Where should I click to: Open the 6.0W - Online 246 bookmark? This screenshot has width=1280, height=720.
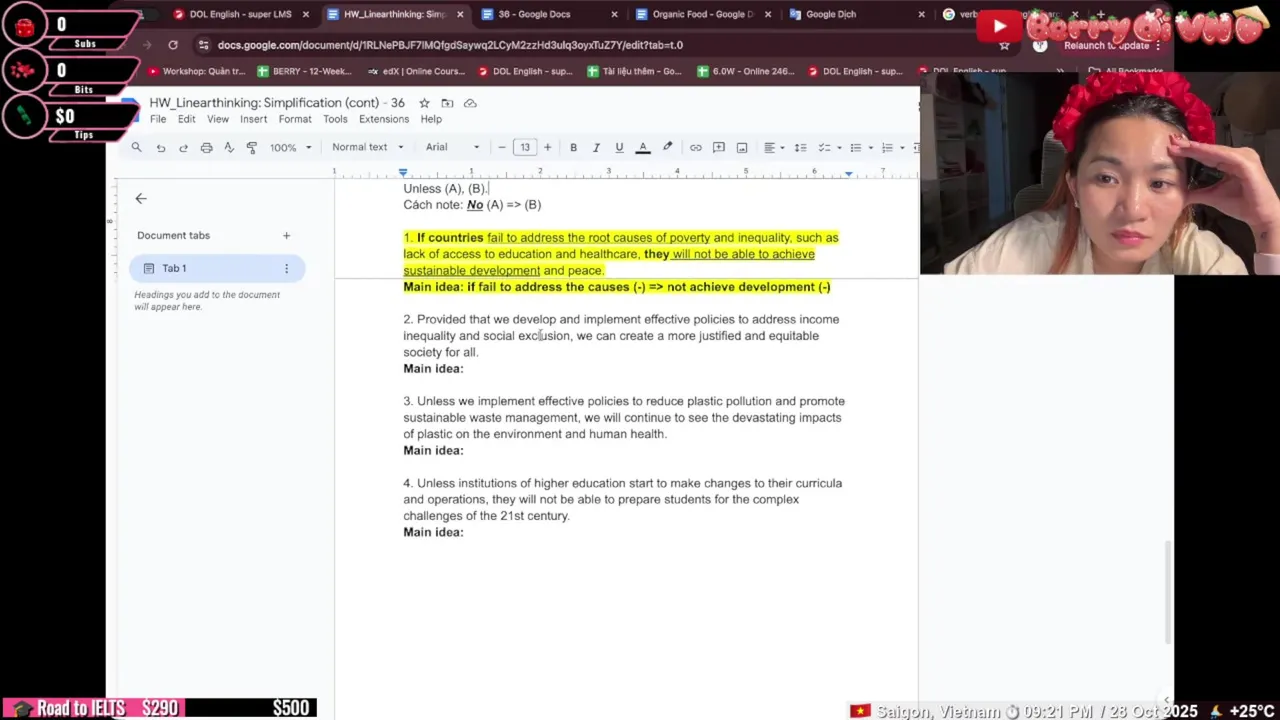pyautogui.click(x=745, y=71)
